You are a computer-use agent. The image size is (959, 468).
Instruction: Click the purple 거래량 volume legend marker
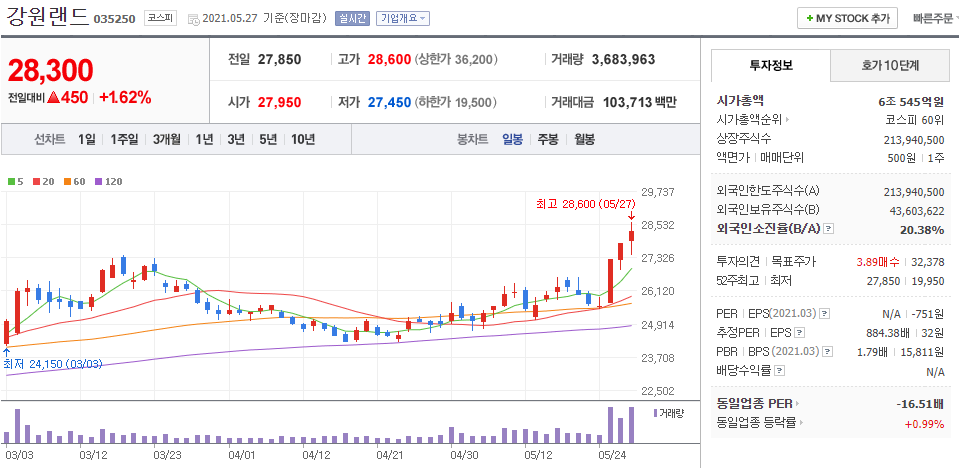[x=656, y=413]
